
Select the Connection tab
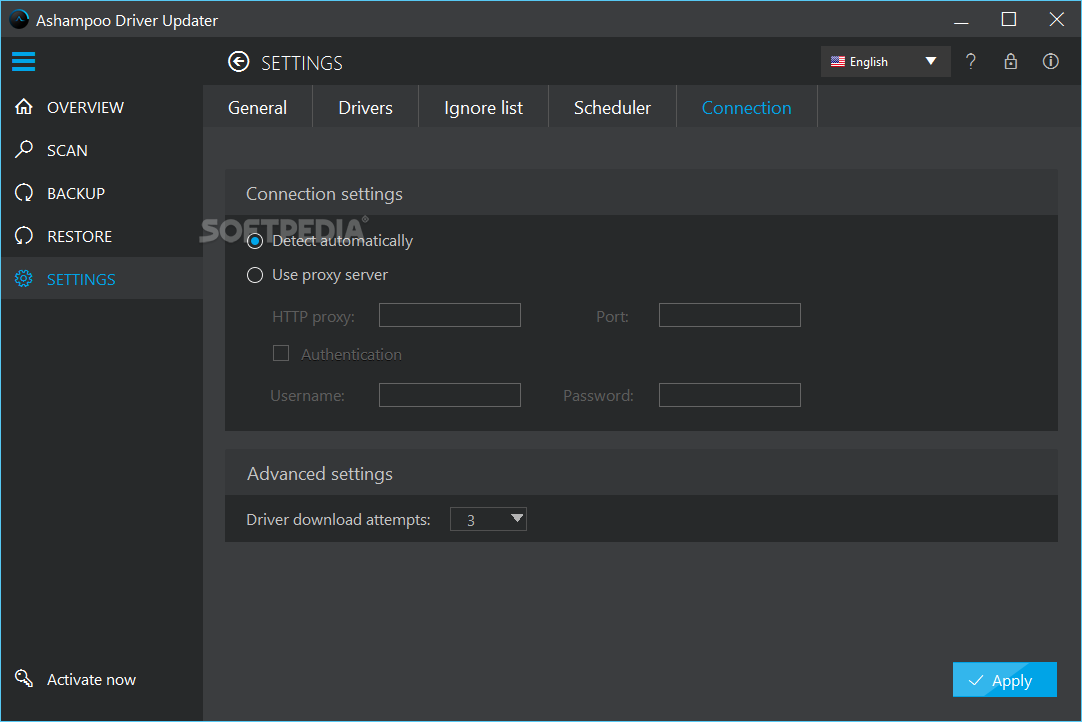(x=747, y=107)
